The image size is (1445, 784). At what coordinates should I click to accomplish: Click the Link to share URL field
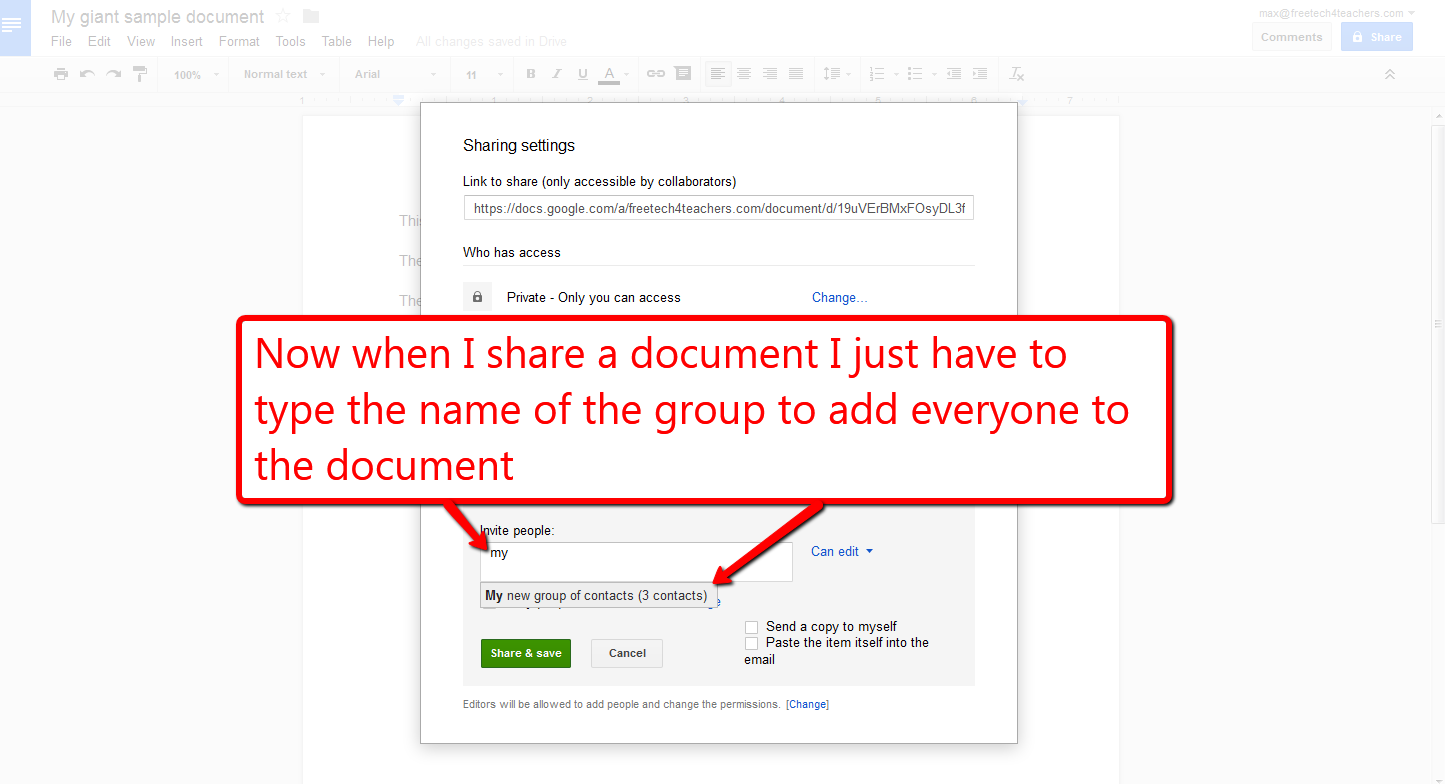pos(718,208)
